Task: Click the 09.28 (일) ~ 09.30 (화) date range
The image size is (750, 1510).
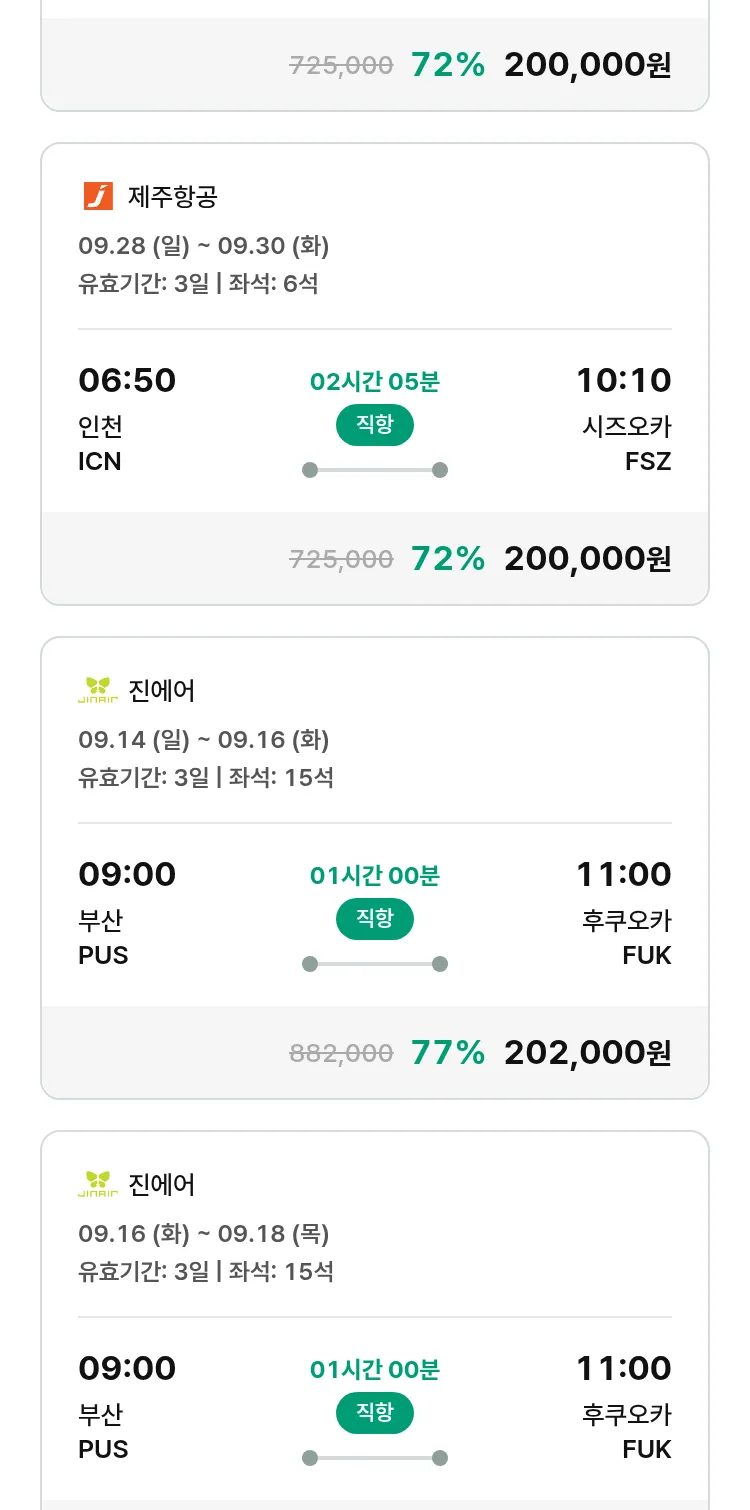Action: [204, 246]
